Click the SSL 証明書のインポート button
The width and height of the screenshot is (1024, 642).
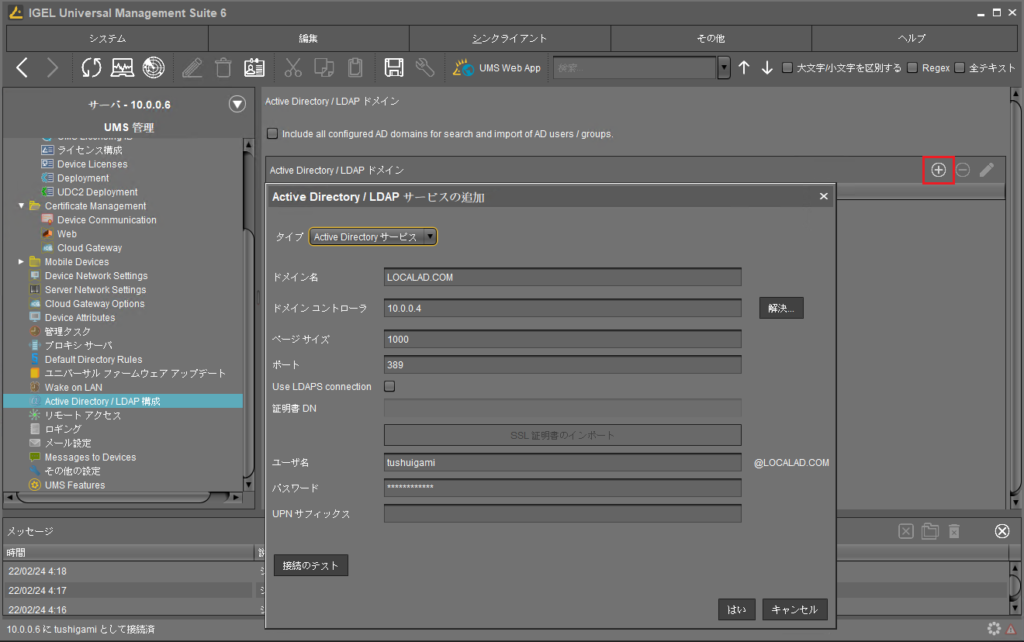(562, 435)
